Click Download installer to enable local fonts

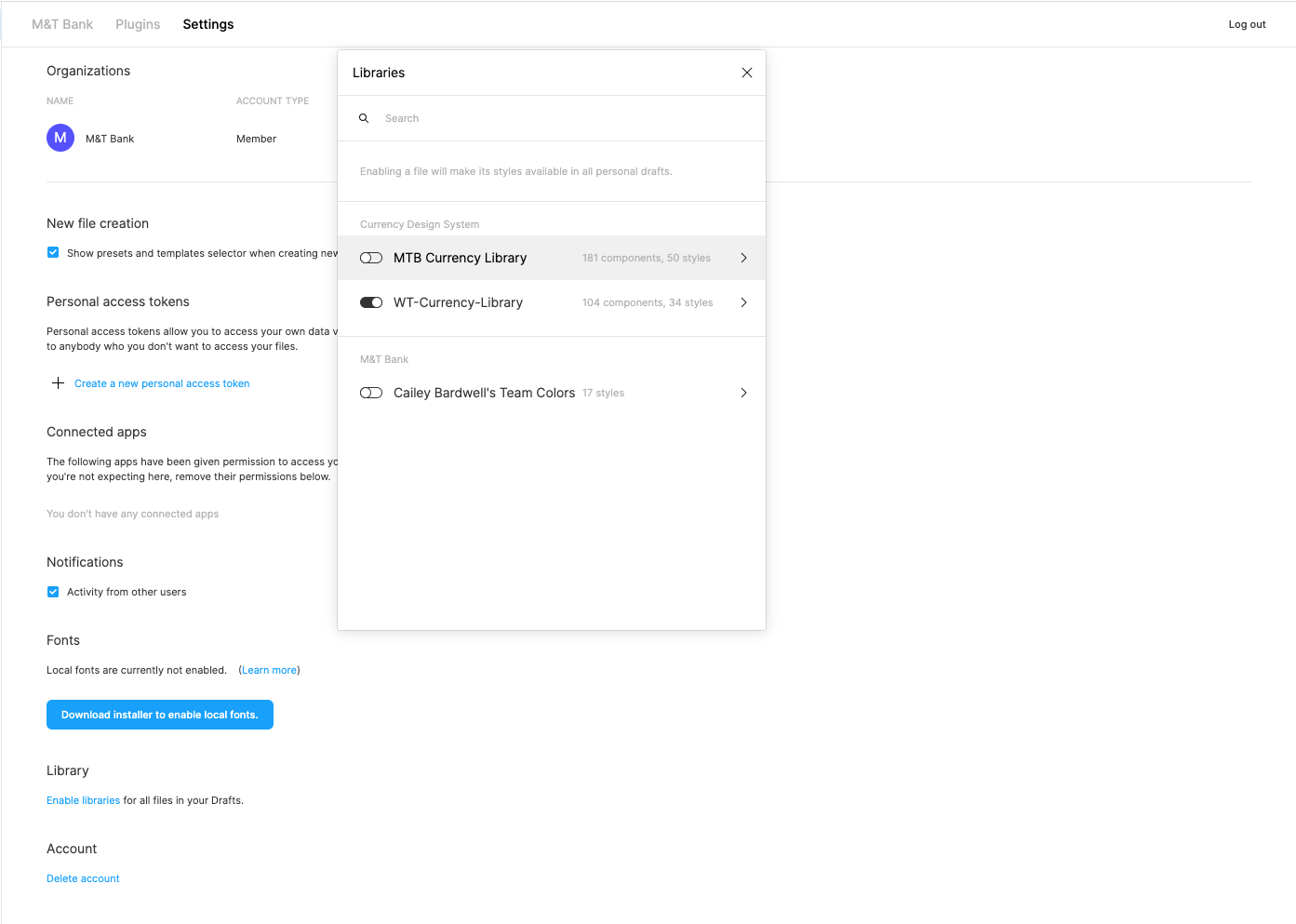159,715
